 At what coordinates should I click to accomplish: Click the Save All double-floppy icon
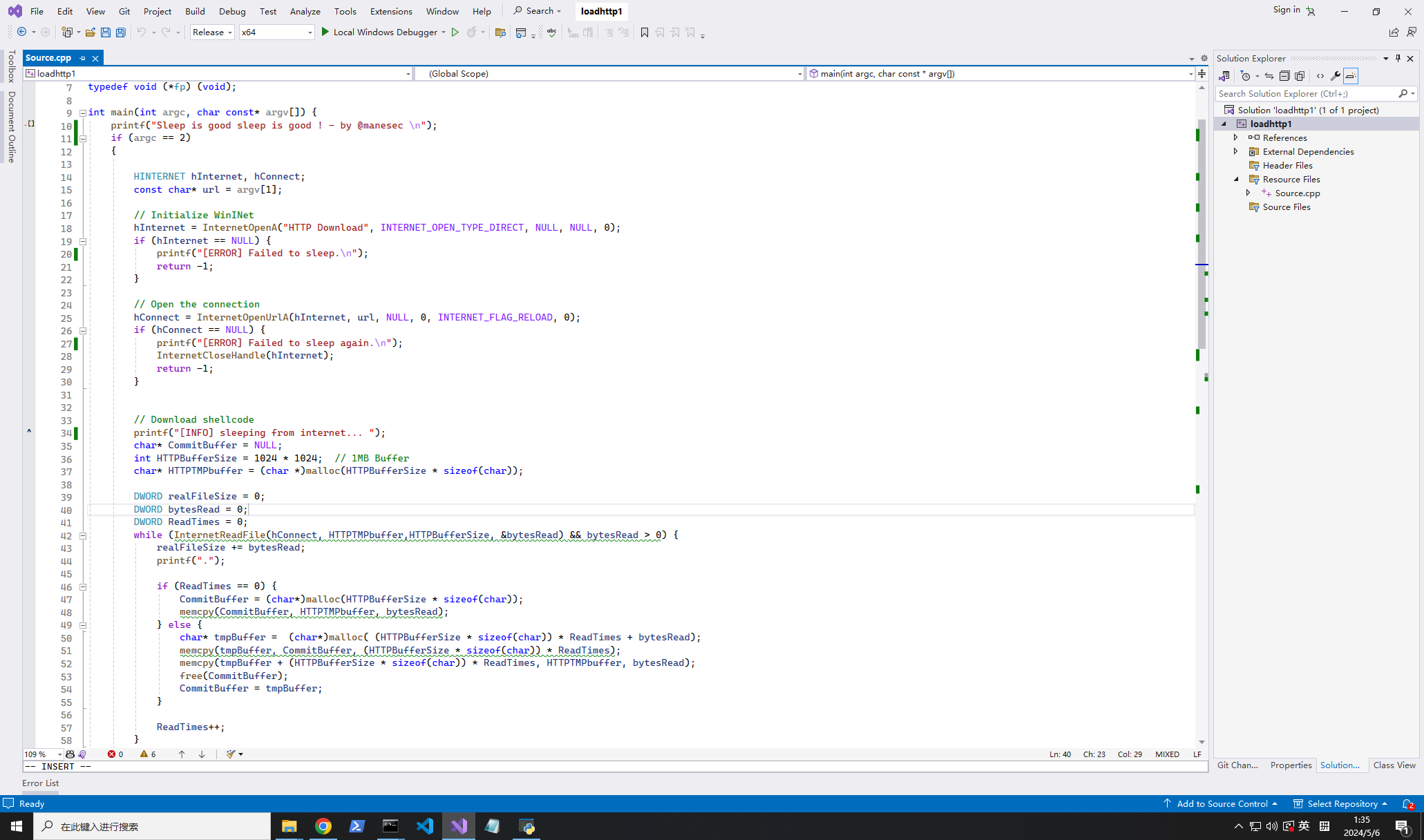(x=120, y=32)
